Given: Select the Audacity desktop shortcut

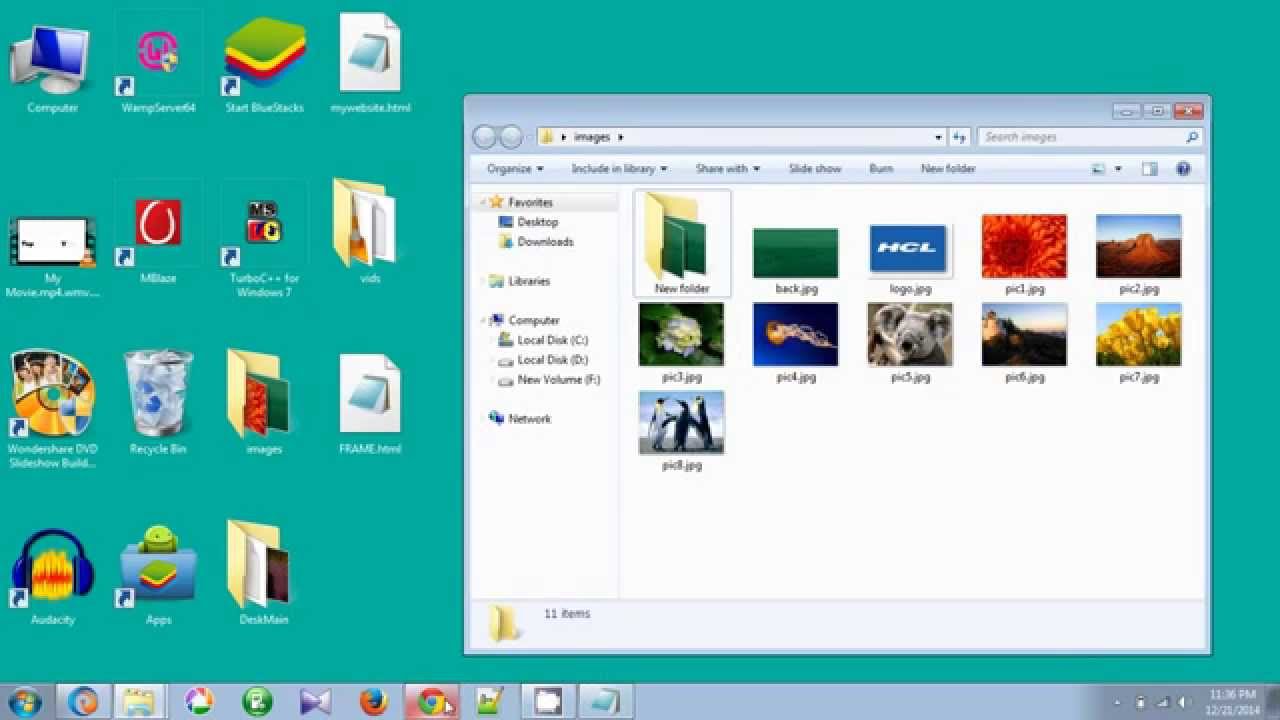Looking at the screenshot, I should pyautogui.click(x=52, y=575).
